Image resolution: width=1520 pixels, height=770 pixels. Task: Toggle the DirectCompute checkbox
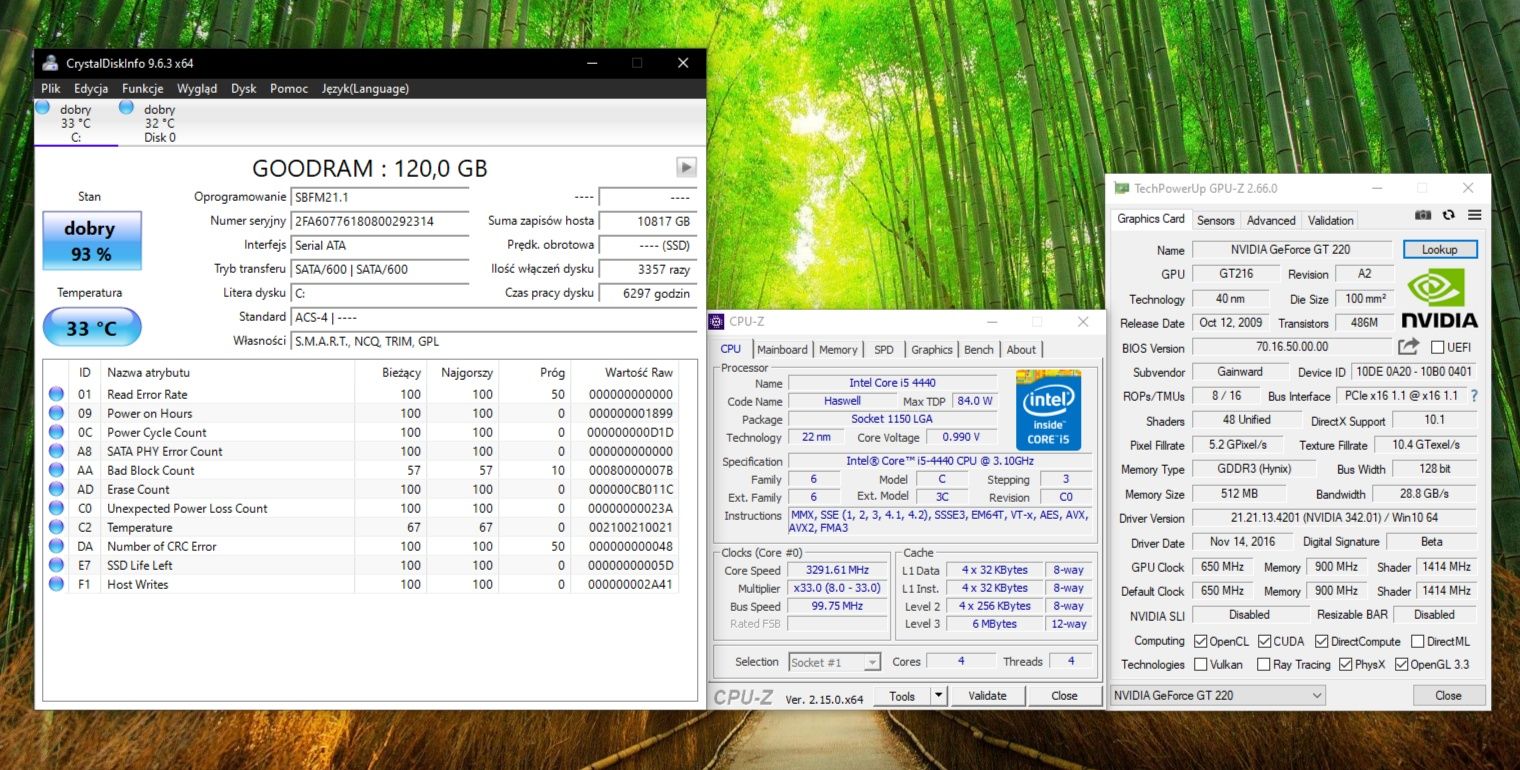pos(1321,641)
